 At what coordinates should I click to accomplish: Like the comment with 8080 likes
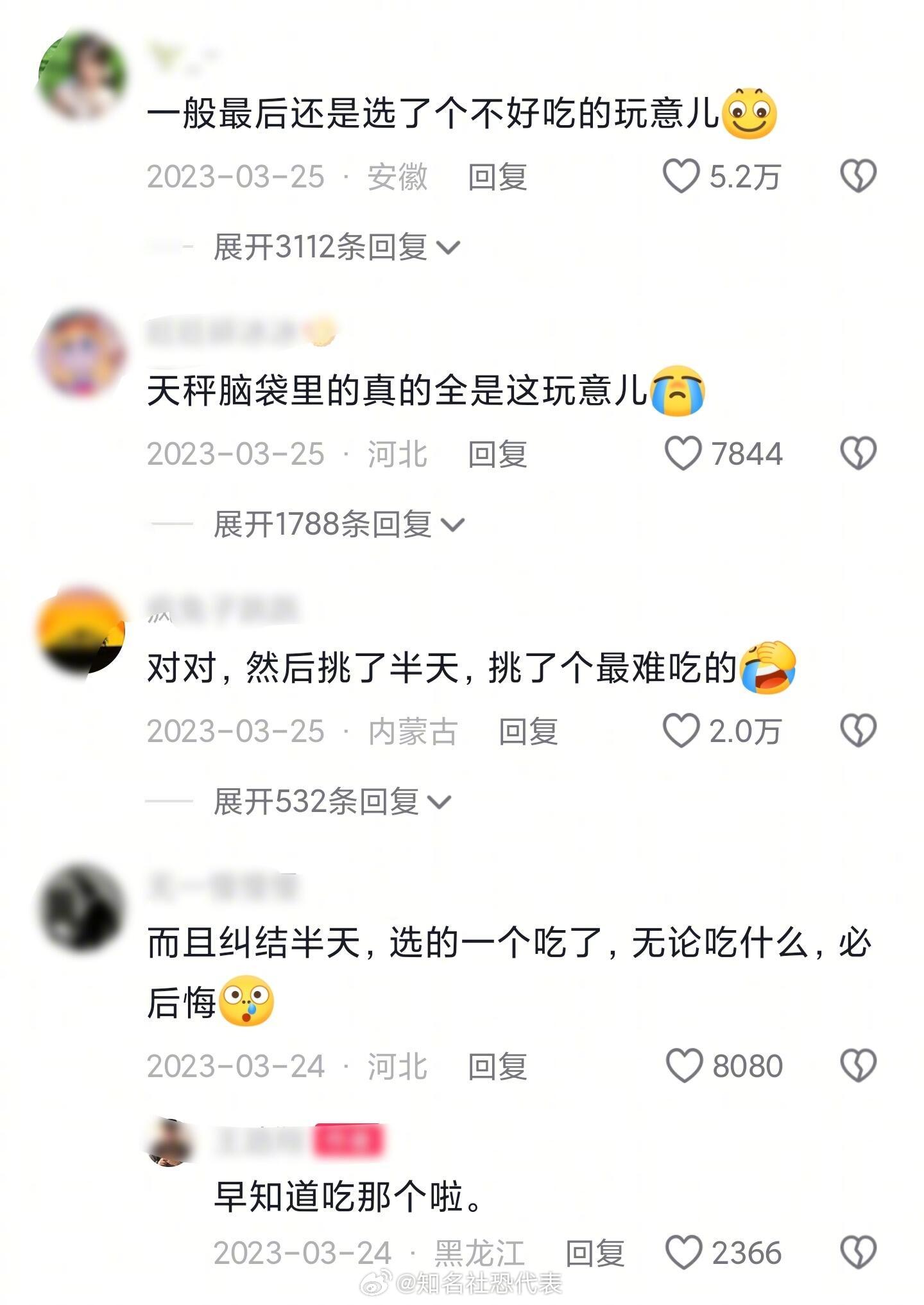click(x=684, y=1066)
